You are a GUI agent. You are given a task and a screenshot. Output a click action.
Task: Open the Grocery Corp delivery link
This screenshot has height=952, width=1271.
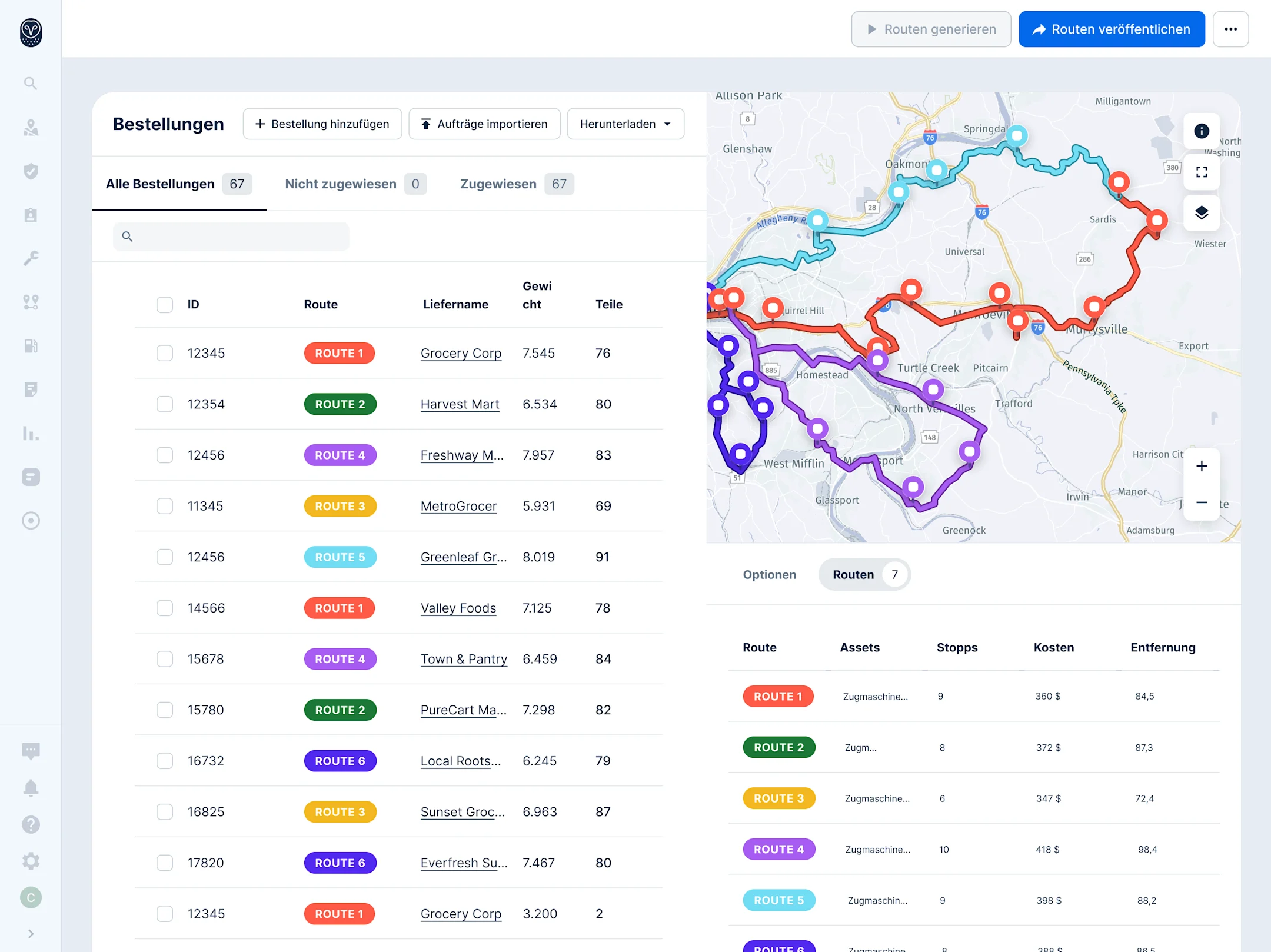click(461, 353)
